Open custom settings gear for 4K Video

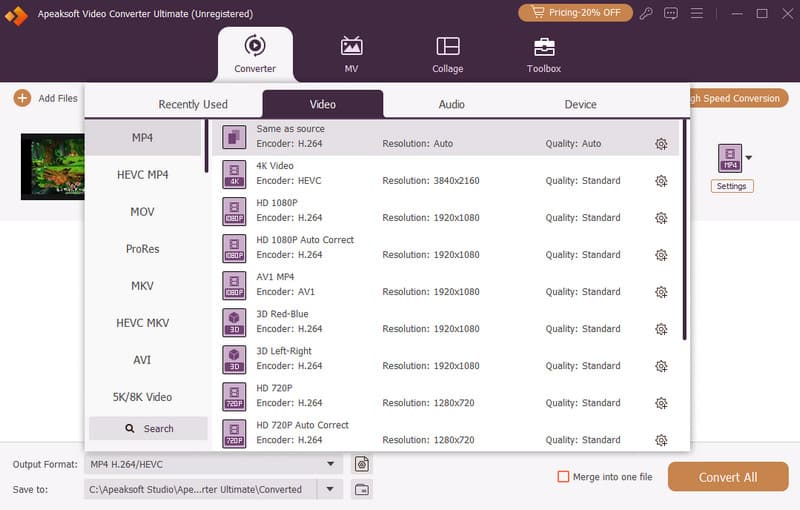[x=661, y=181]
